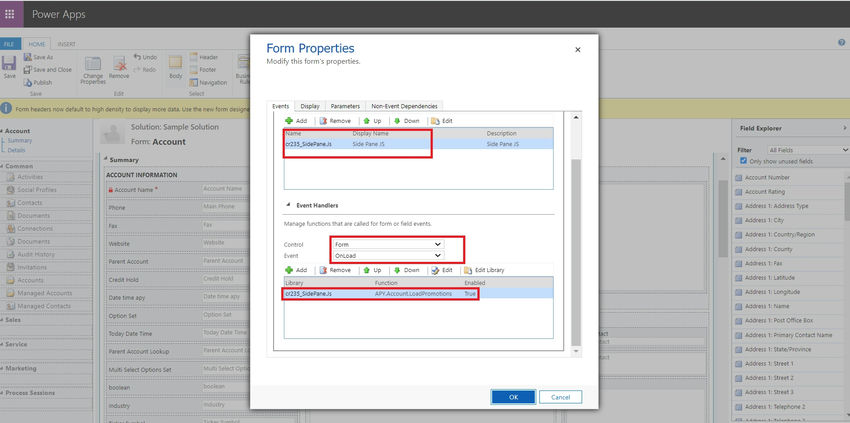This screenshot has height=423, width=850.
Task: Close the Form Properties dialog
Action: (577, 50)
